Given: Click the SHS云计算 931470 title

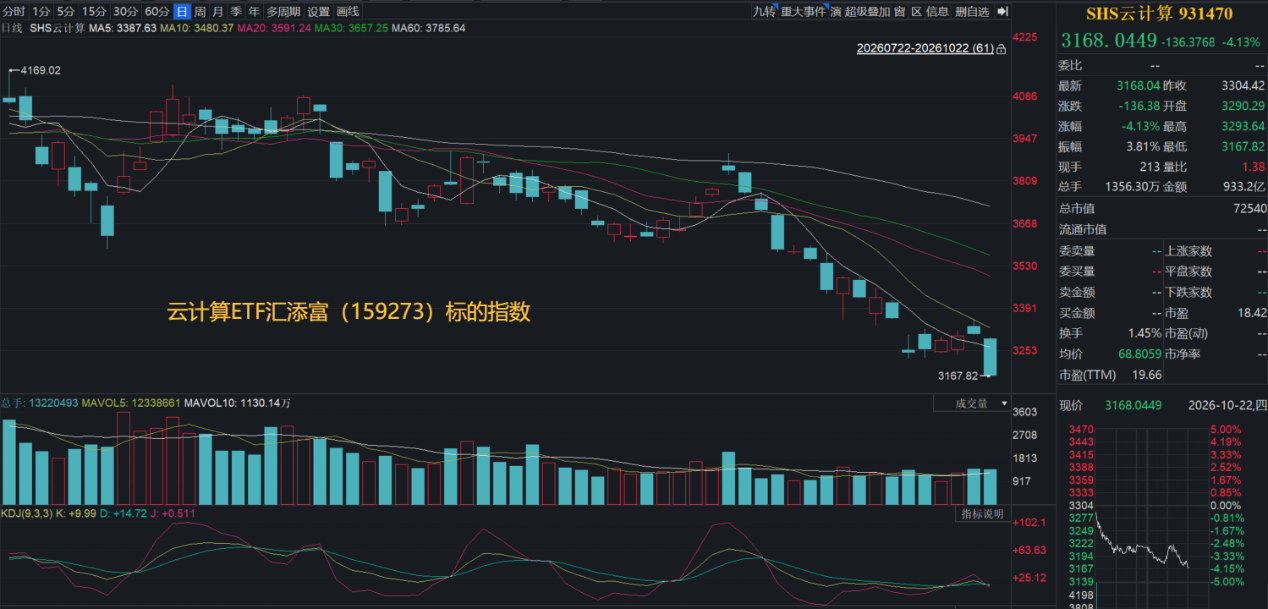Looking at the screenshot, I should coord(1160,14).
